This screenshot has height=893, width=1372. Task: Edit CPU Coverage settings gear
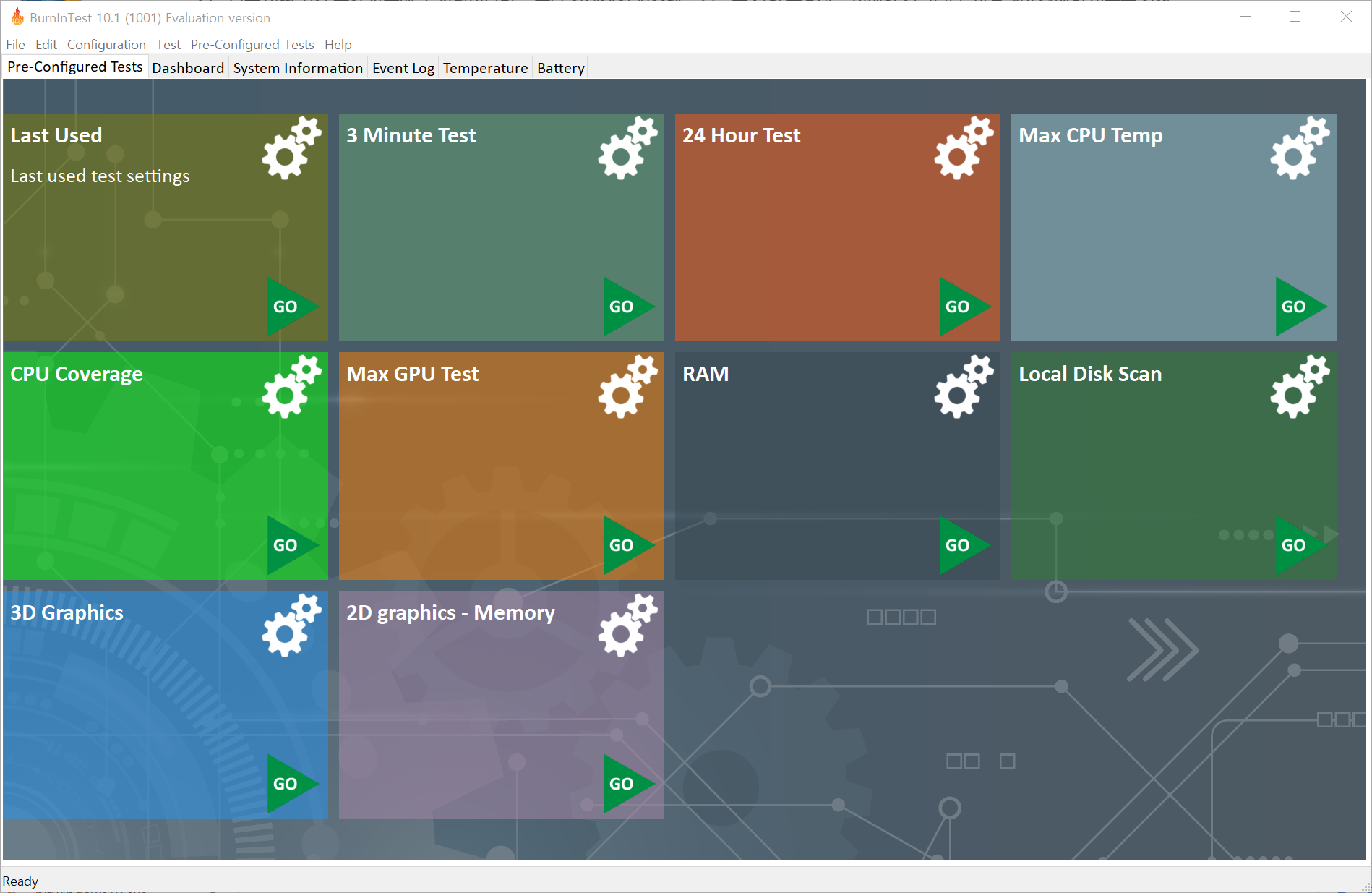[x=291, y=387]
